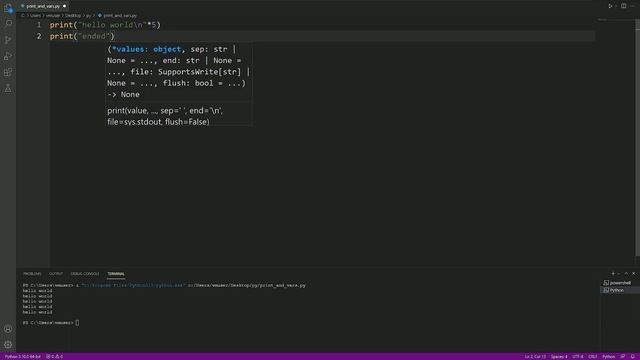
Task: Change file encoding UTF-8 in status bar
Action: [x=578, y=357]
